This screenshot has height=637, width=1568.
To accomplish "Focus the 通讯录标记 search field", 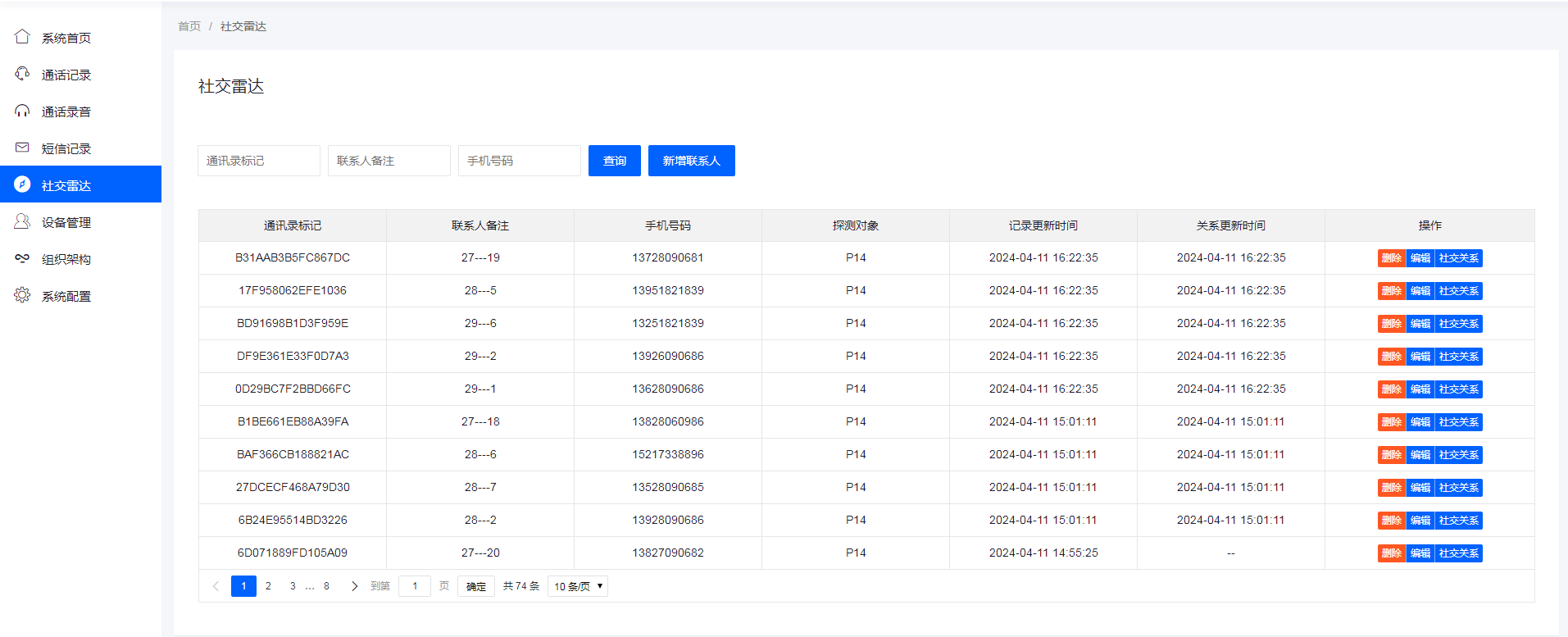I will coord(258,161).
